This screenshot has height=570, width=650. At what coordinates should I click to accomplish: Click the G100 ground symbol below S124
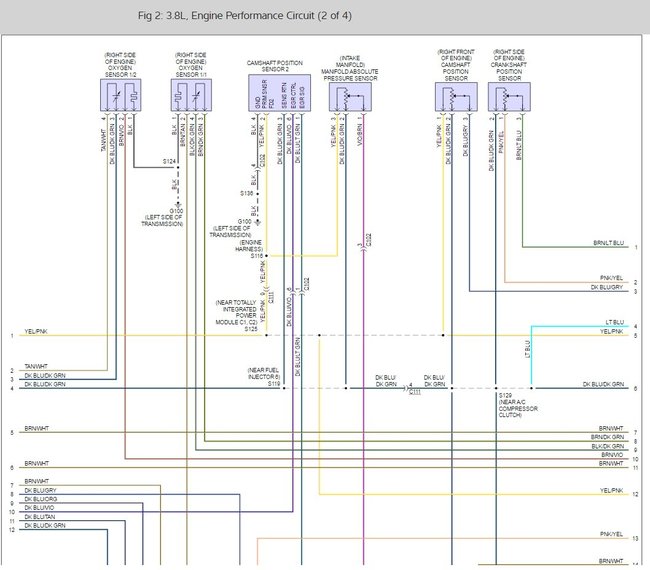[x=178, y=205]
